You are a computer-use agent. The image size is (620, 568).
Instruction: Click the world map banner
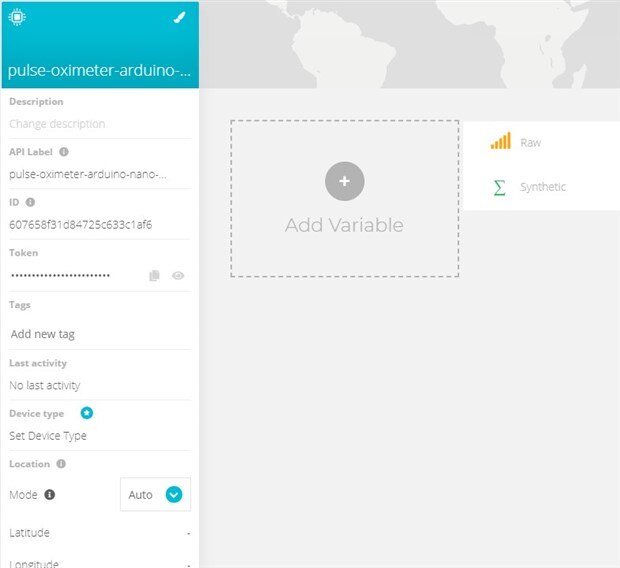(x=409, y=44)
